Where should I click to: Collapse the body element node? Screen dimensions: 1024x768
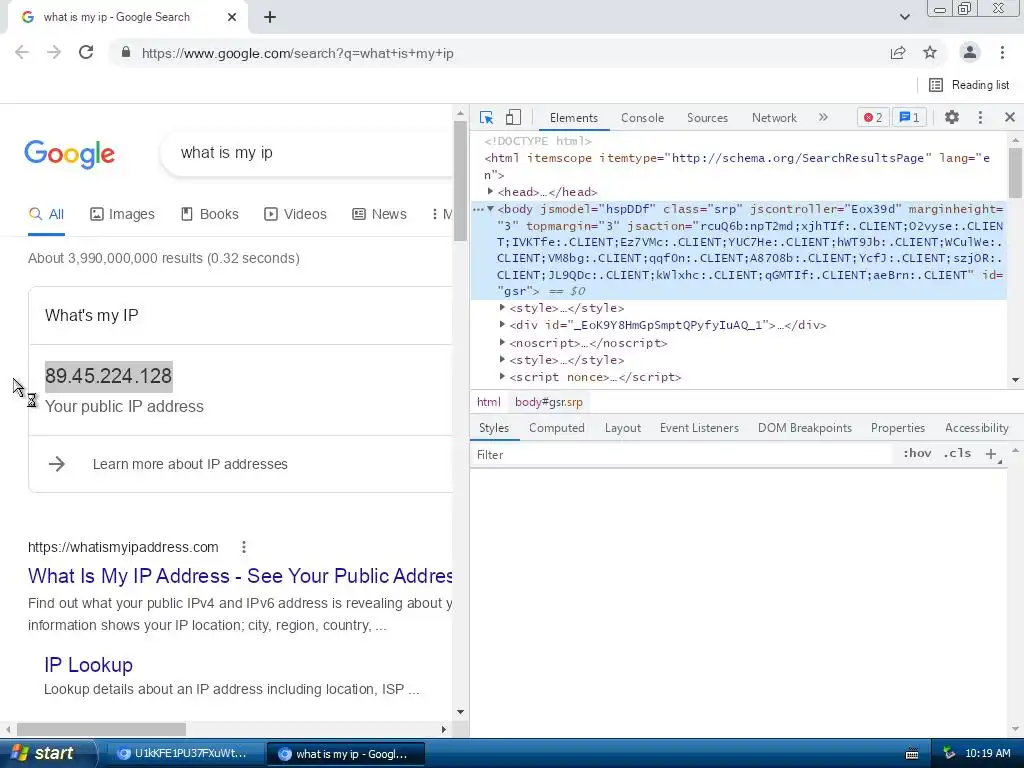point(490,209)
